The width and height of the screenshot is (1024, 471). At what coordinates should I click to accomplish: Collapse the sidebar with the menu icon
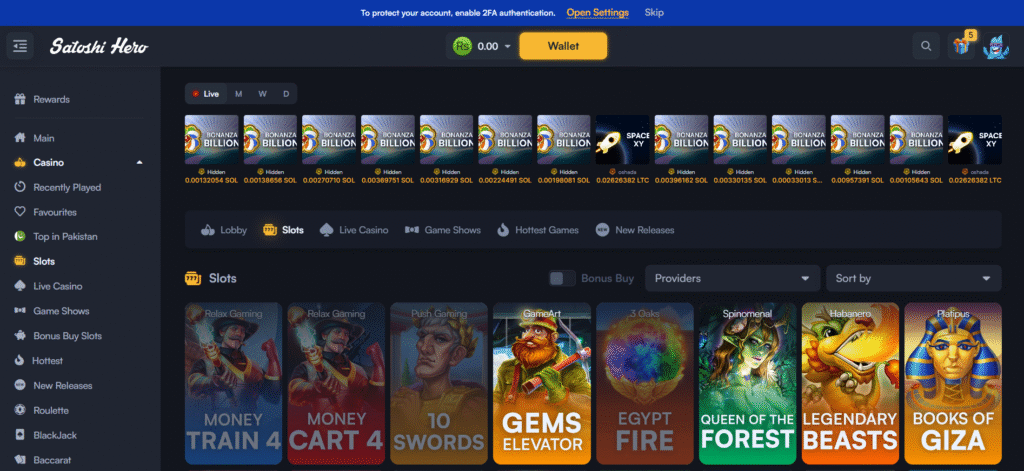[20, 46]
